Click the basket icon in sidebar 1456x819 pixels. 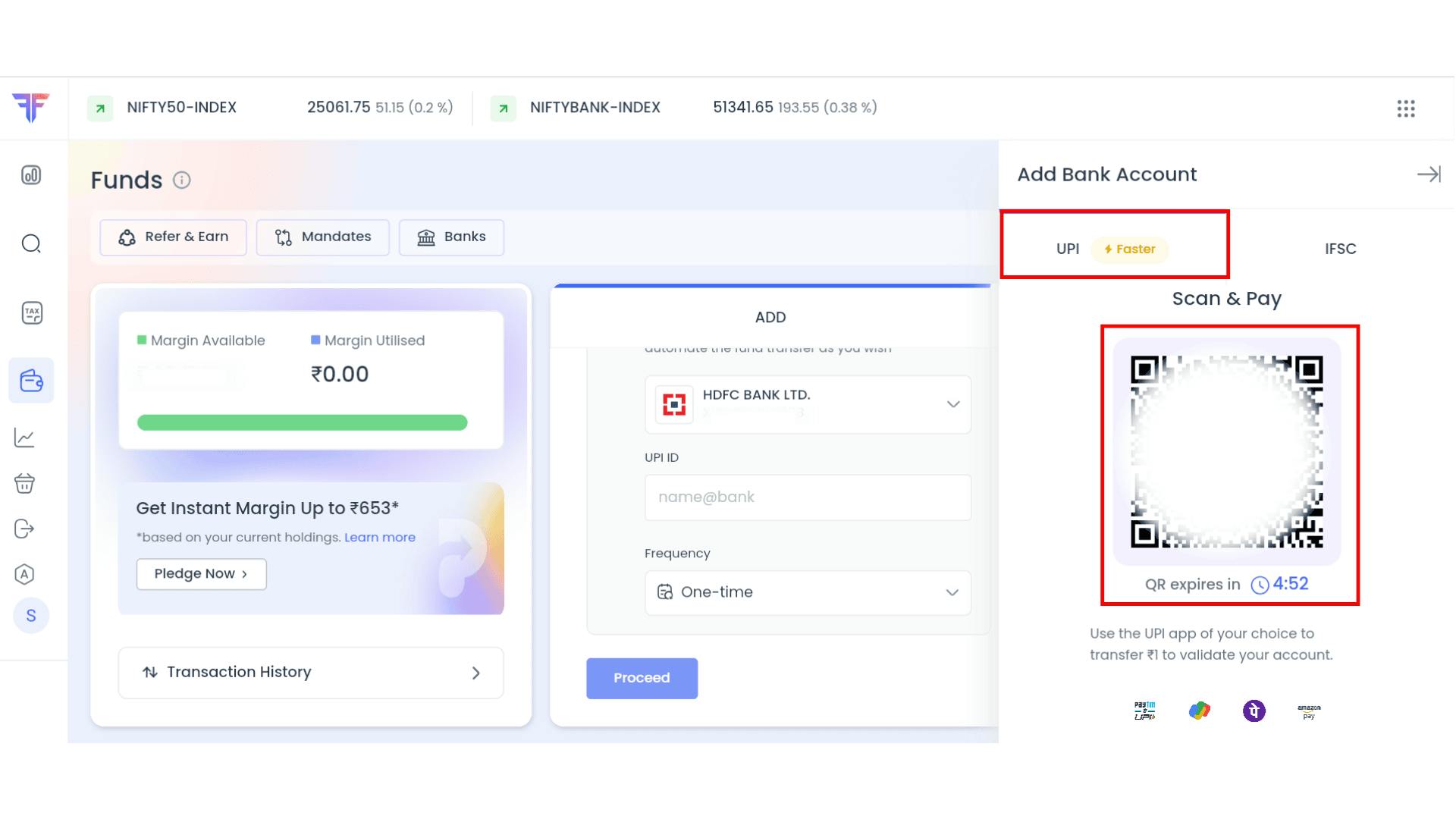click(24, 483)
